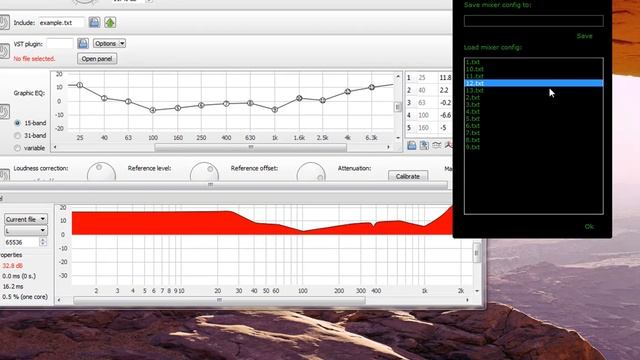Select 9.txt in the load config list

pos(533,147)
